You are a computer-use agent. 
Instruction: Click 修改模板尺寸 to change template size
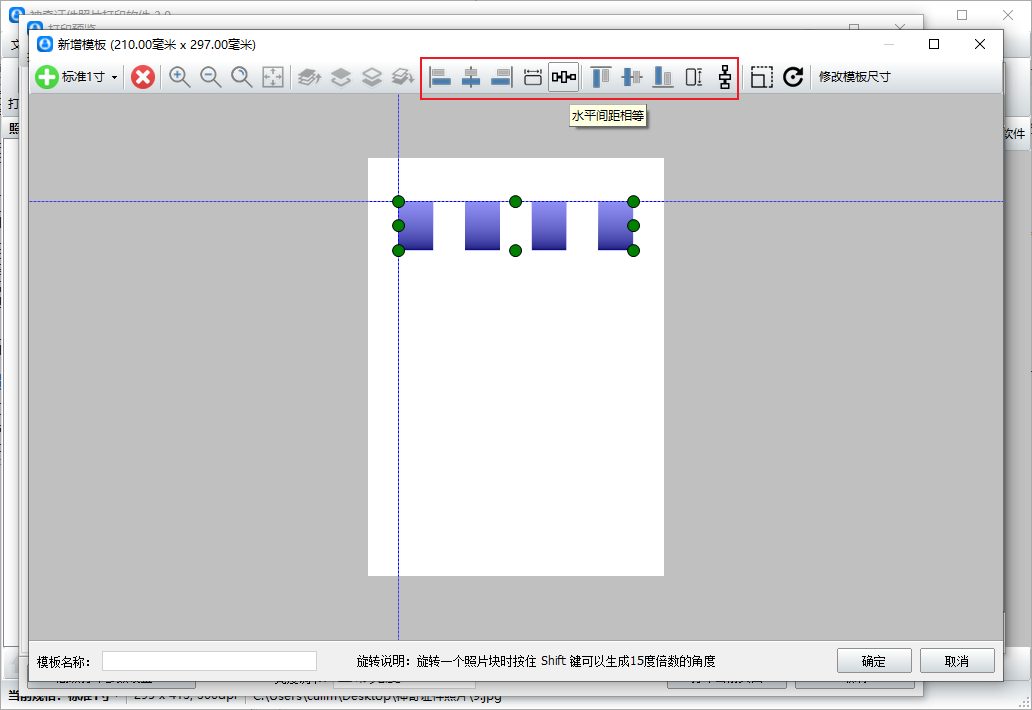click(854, 77)
